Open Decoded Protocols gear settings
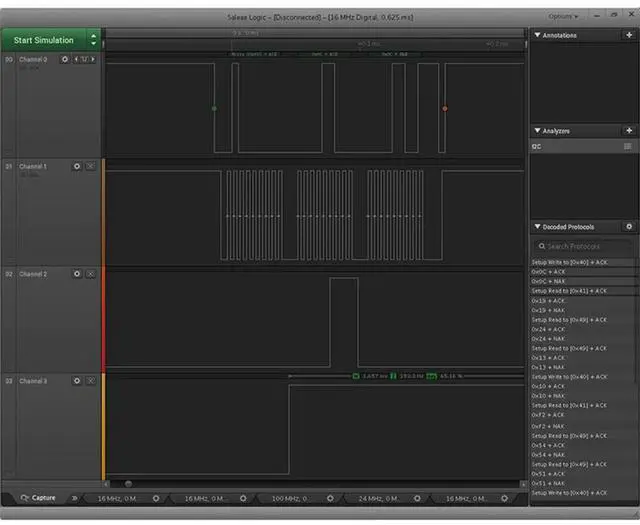Image resolution: width=640 pixels, height=525 pixels. click(628, 227)
